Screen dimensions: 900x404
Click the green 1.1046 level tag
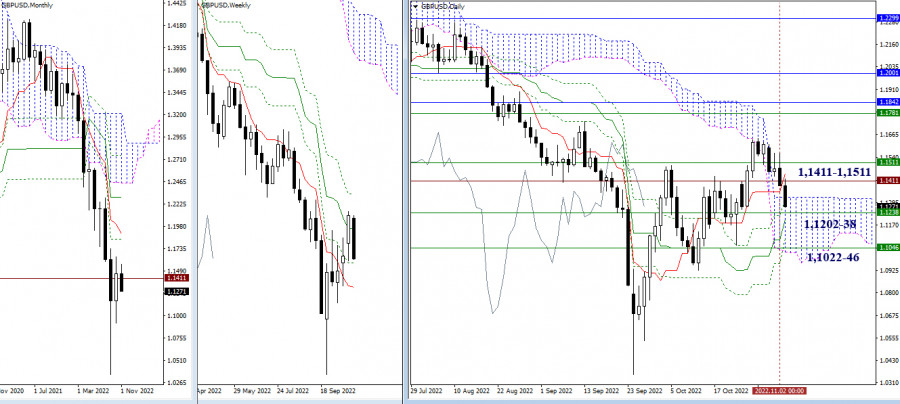[x=884, y=247]
